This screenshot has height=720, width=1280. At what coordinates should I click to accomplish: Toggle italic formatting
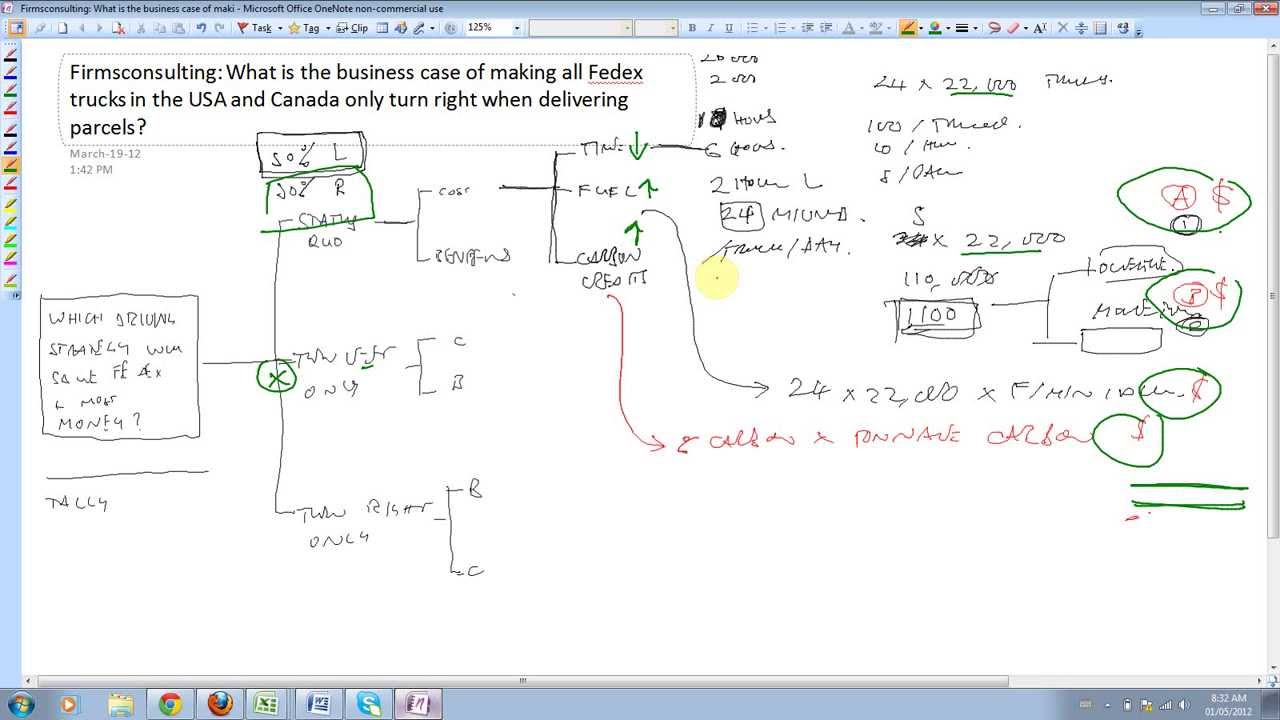[710, 28]
